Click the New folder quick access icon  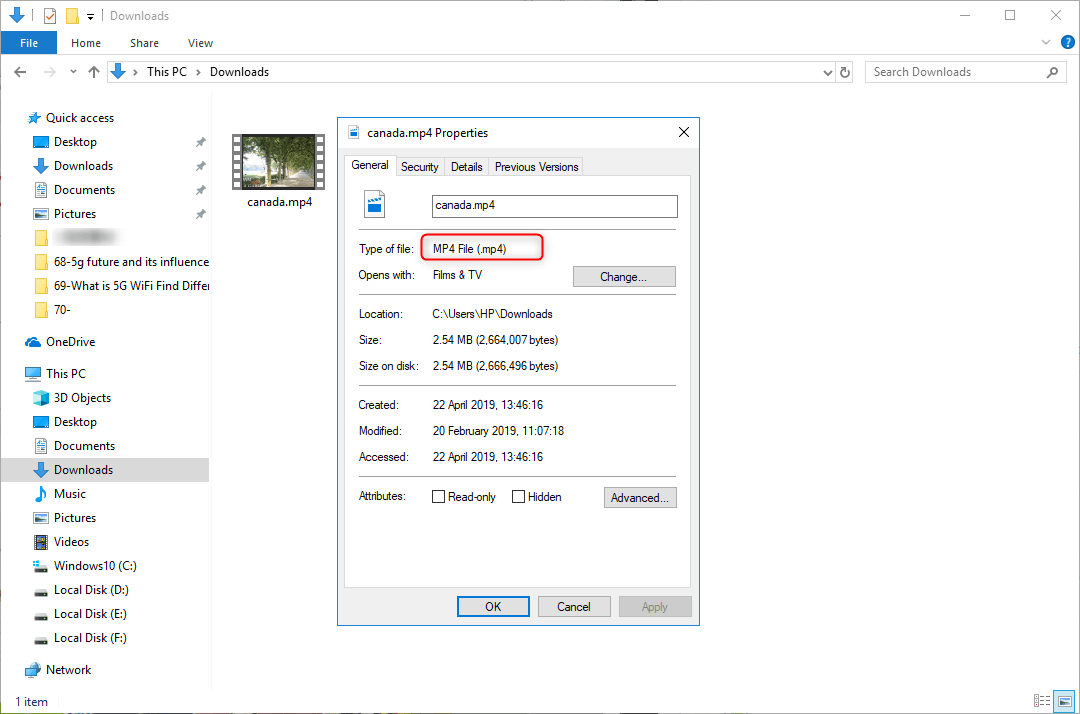(72, 15)
